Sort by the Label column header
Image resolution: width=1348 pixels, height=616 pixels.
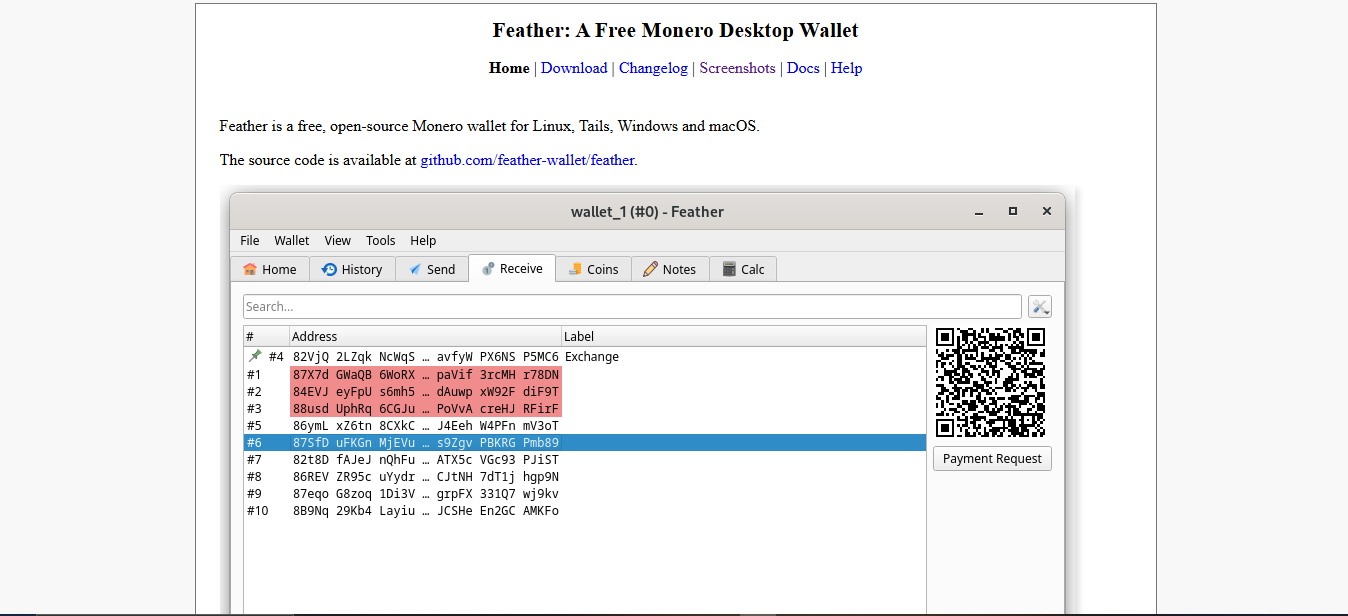744,336
